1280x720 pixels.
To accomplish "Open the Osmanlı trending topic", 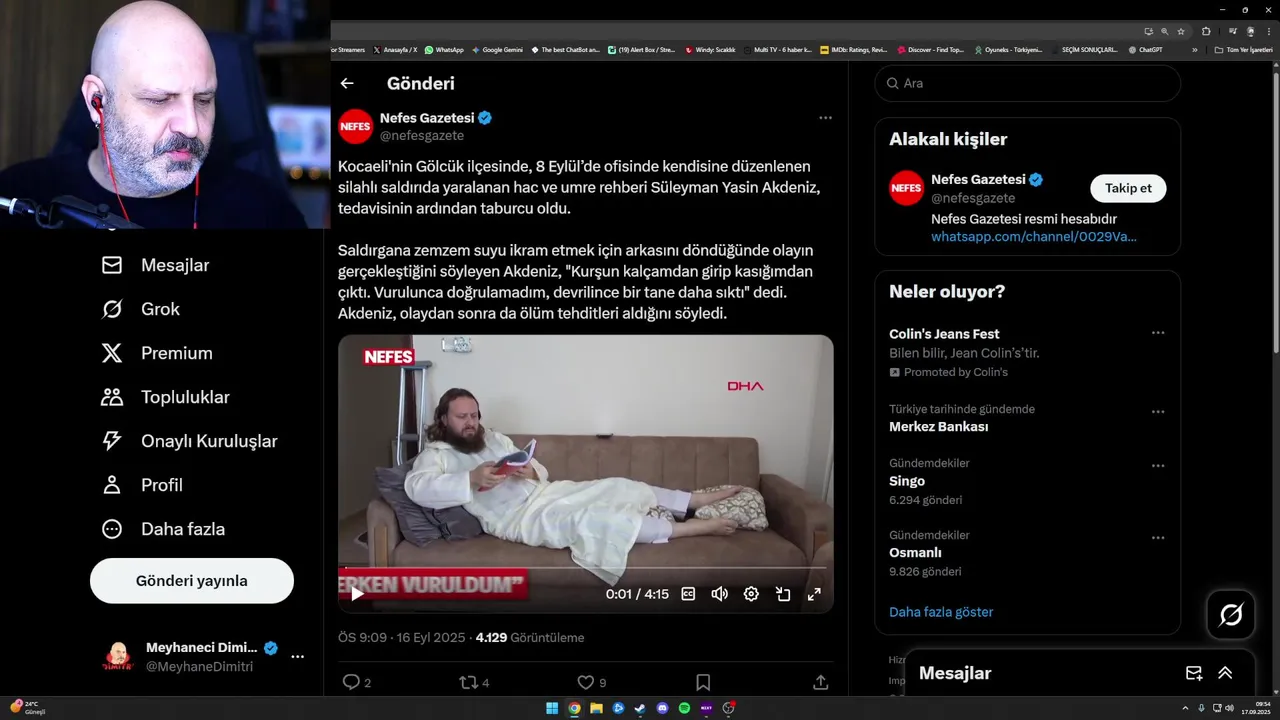I will click(915, 553).
